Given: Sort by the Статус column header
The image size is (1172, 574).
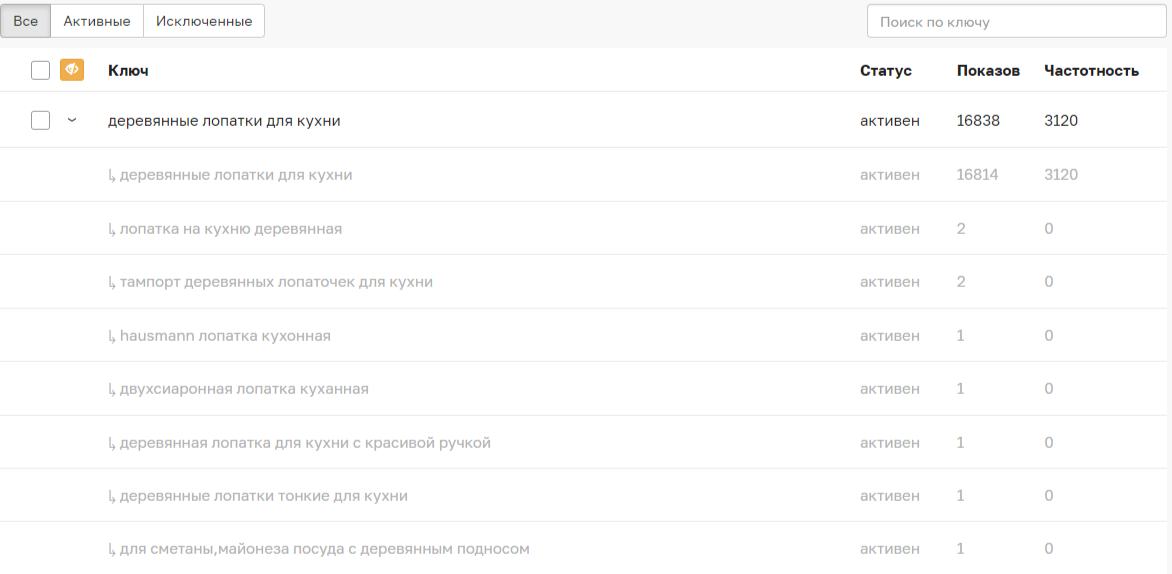Looking at the screenshot, I should tap(885, 71).
